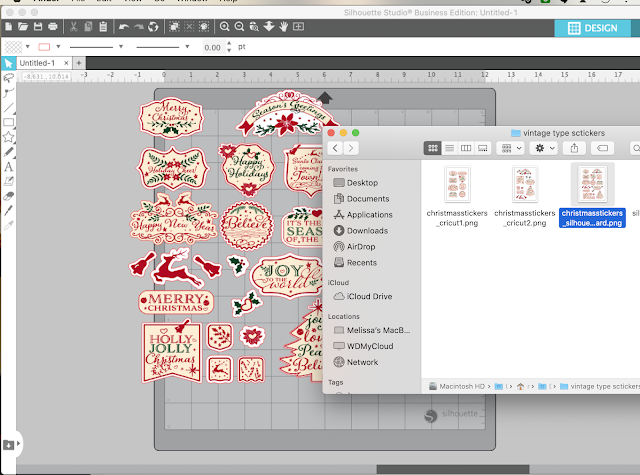Open a file with the folder icon
Viewport: 640px width, 475px height.
[x=23, y=27]
